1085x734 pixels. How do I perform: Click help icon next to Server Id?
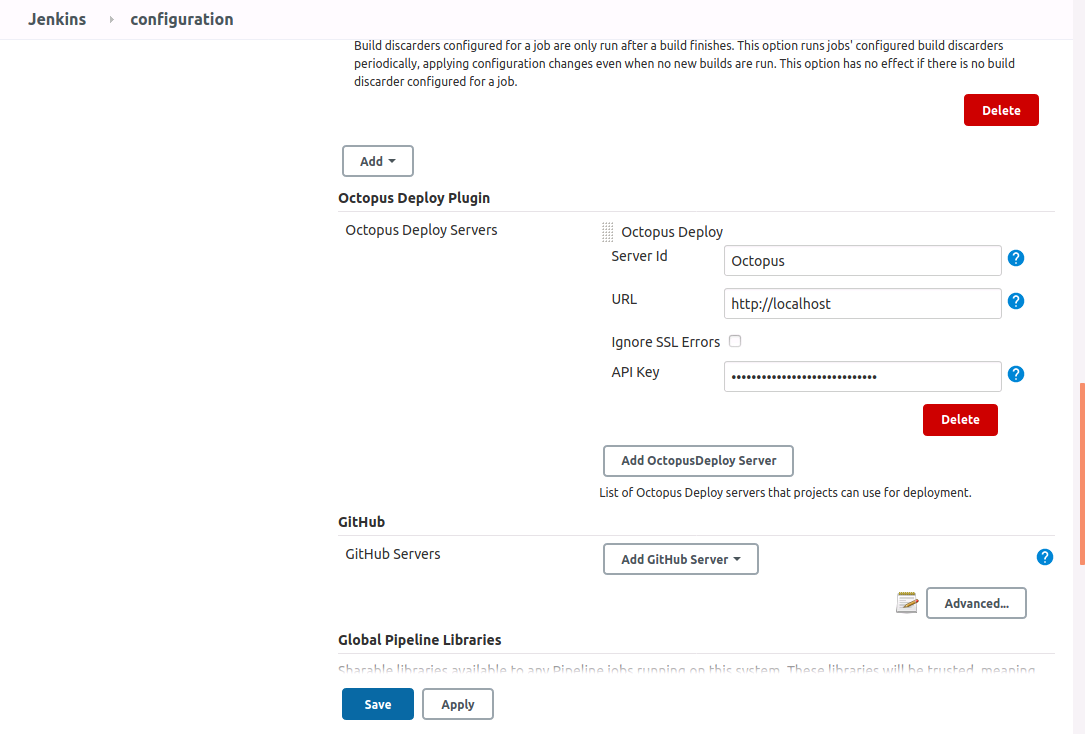(1016, 258)
